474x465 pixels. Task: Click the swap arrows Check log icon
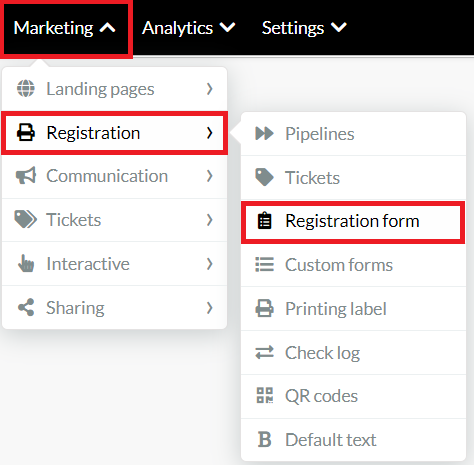click(x=265, y=352)
